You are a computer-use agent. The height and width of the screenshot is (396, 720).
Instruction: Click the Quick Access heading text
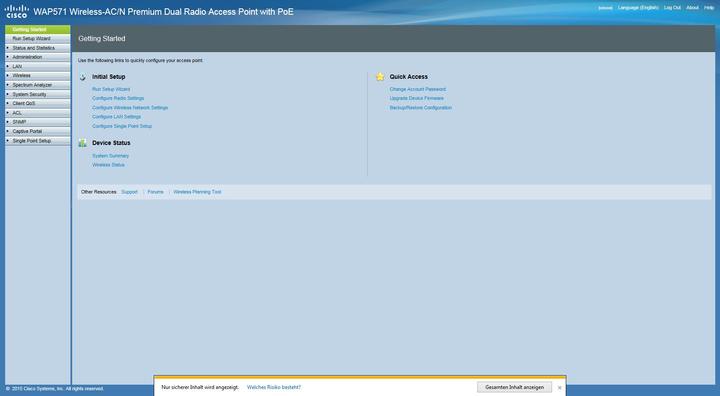click(x=409, y=77)
